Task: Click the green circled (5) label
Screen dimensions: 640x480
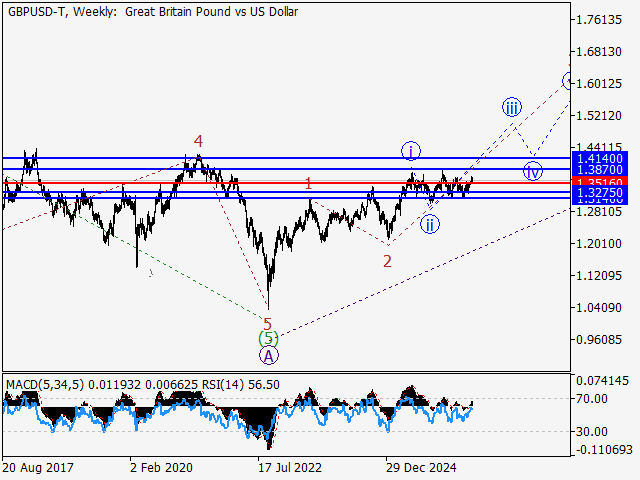Action: click(269, 338)
